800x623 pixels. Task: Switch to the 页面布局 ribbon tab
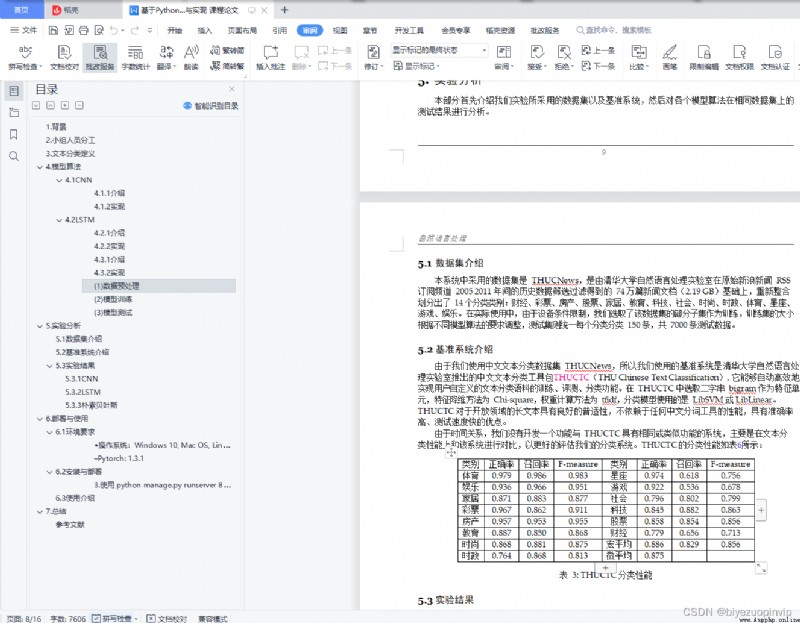click(242, 31)
